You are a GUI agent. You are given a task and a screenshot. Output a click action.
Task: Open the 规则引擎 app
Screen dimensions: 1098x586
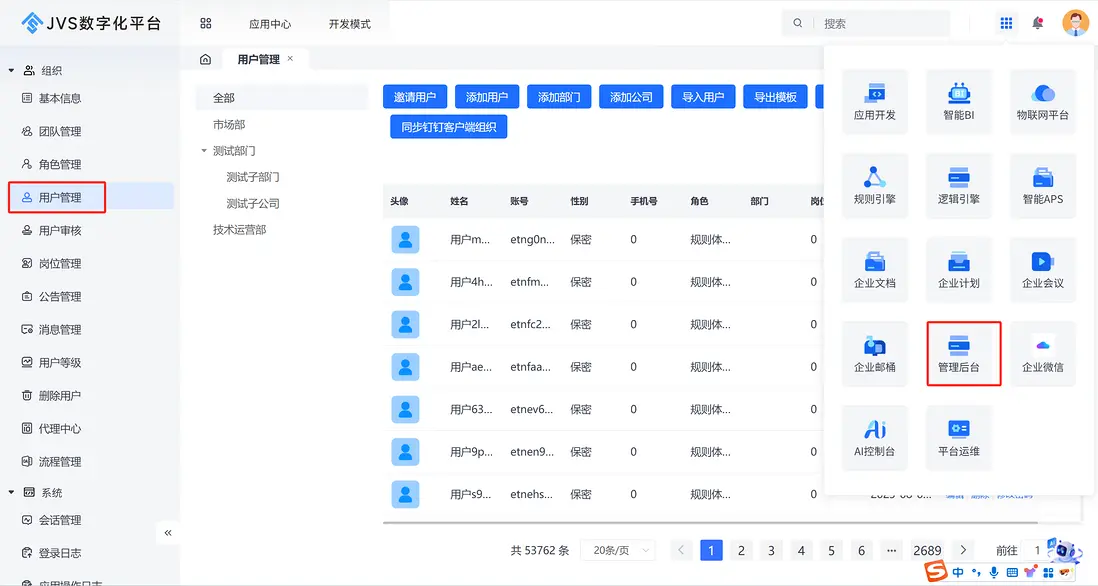[x=875, y=186]
